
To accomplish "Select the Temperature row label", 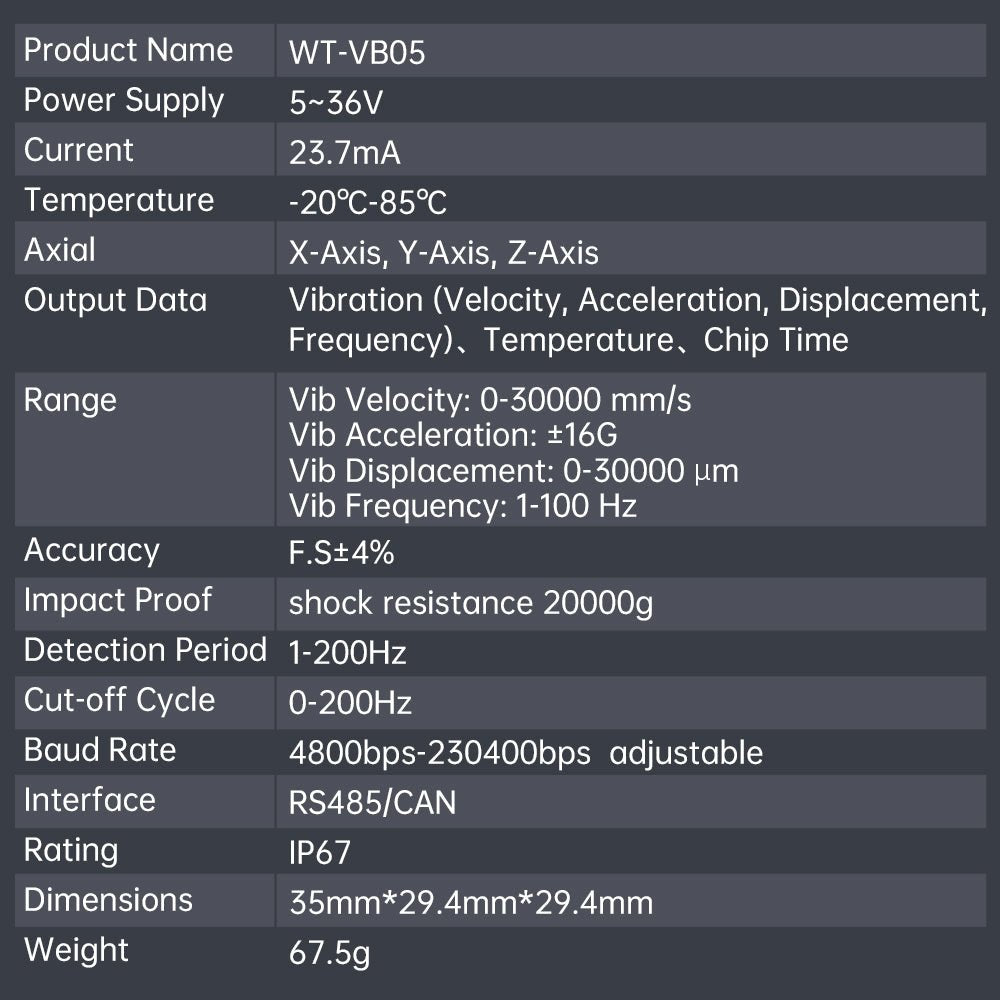I will tap(119, 200).
